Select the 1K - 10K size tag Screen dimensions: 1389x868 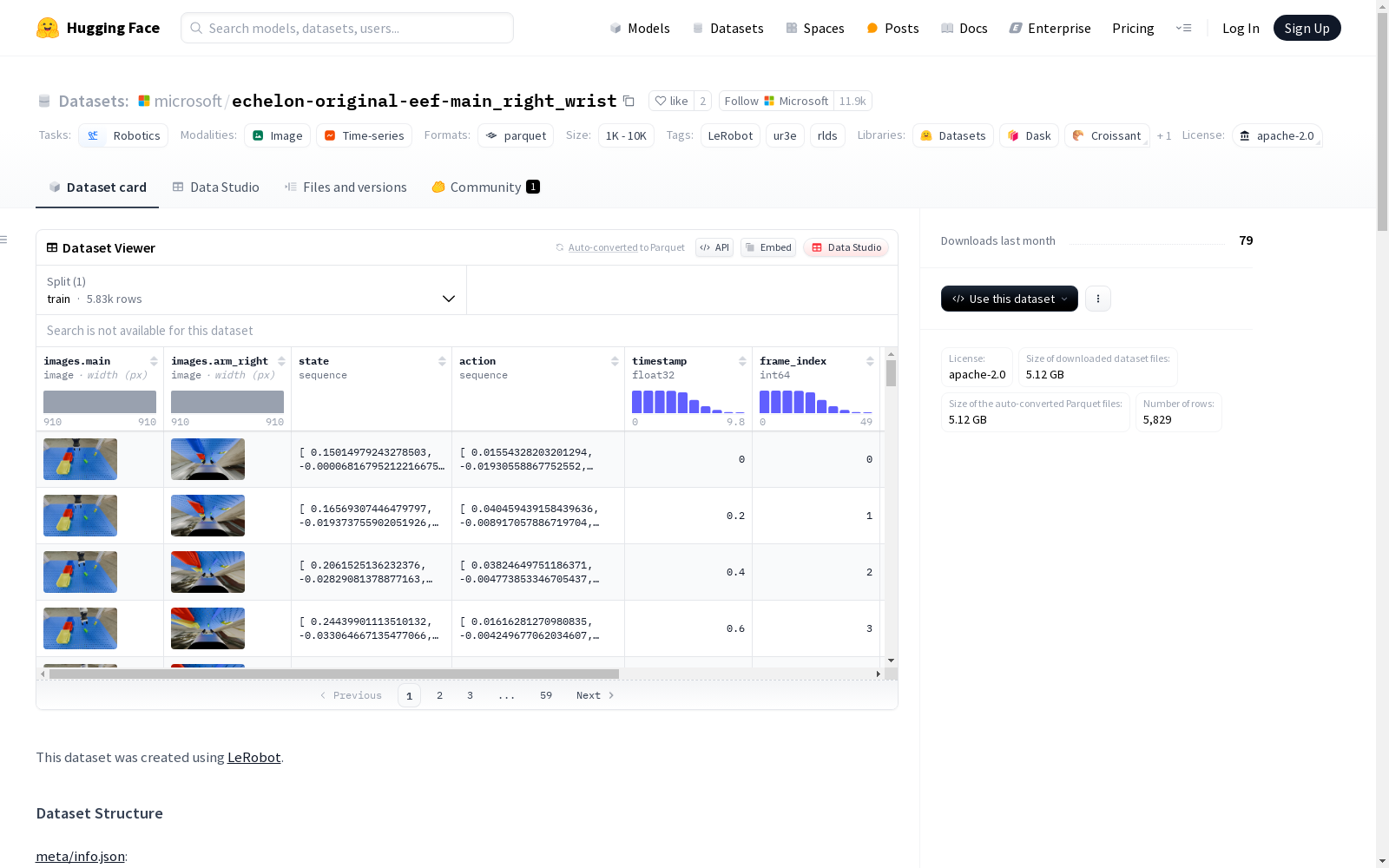coord(626,135)
